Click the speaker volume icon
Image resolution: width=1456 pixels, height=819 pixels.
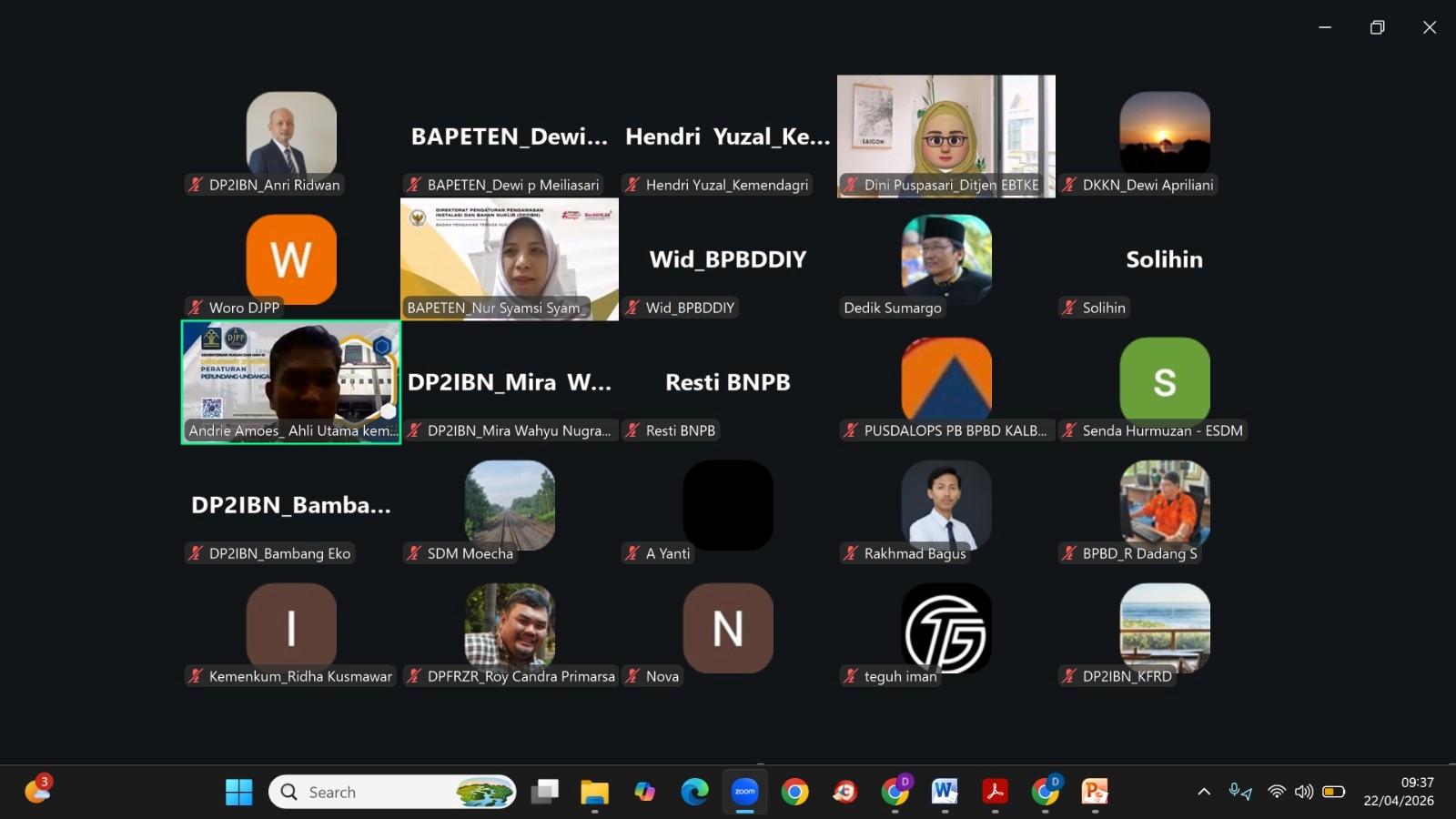pos(1304,792)
